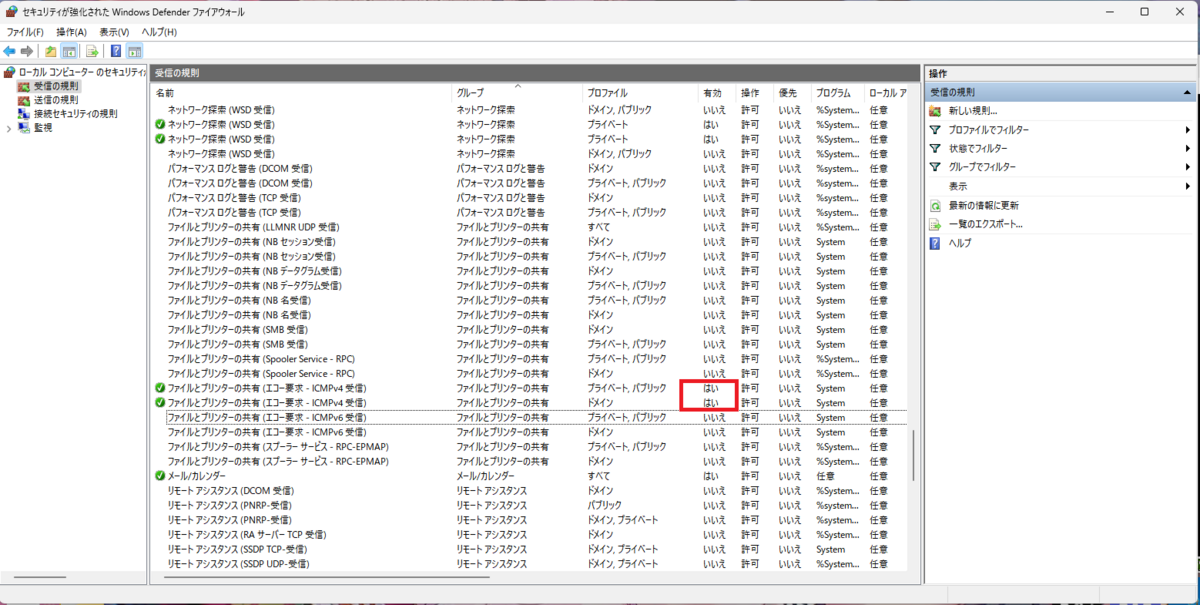Click the 新しい規則 icon in action pane
The image size is (1200, 605).
pos(935,111)
